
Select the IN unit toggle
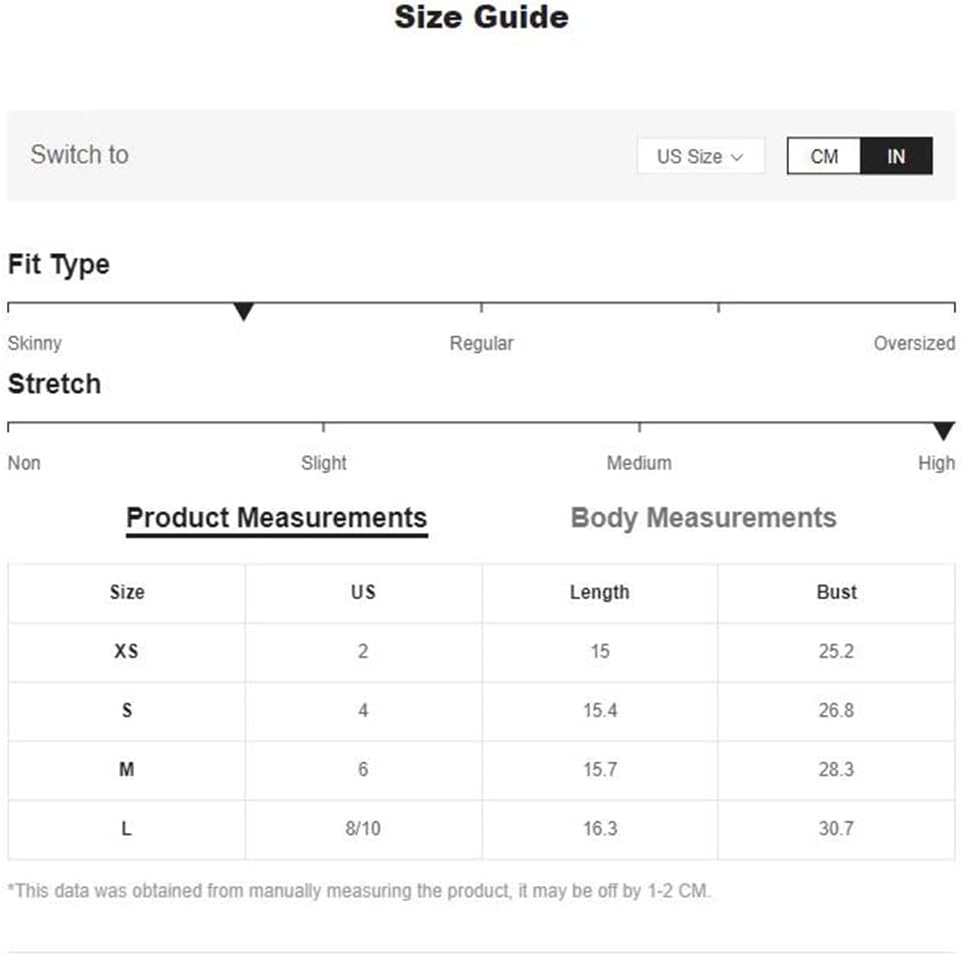pos(896,156)
